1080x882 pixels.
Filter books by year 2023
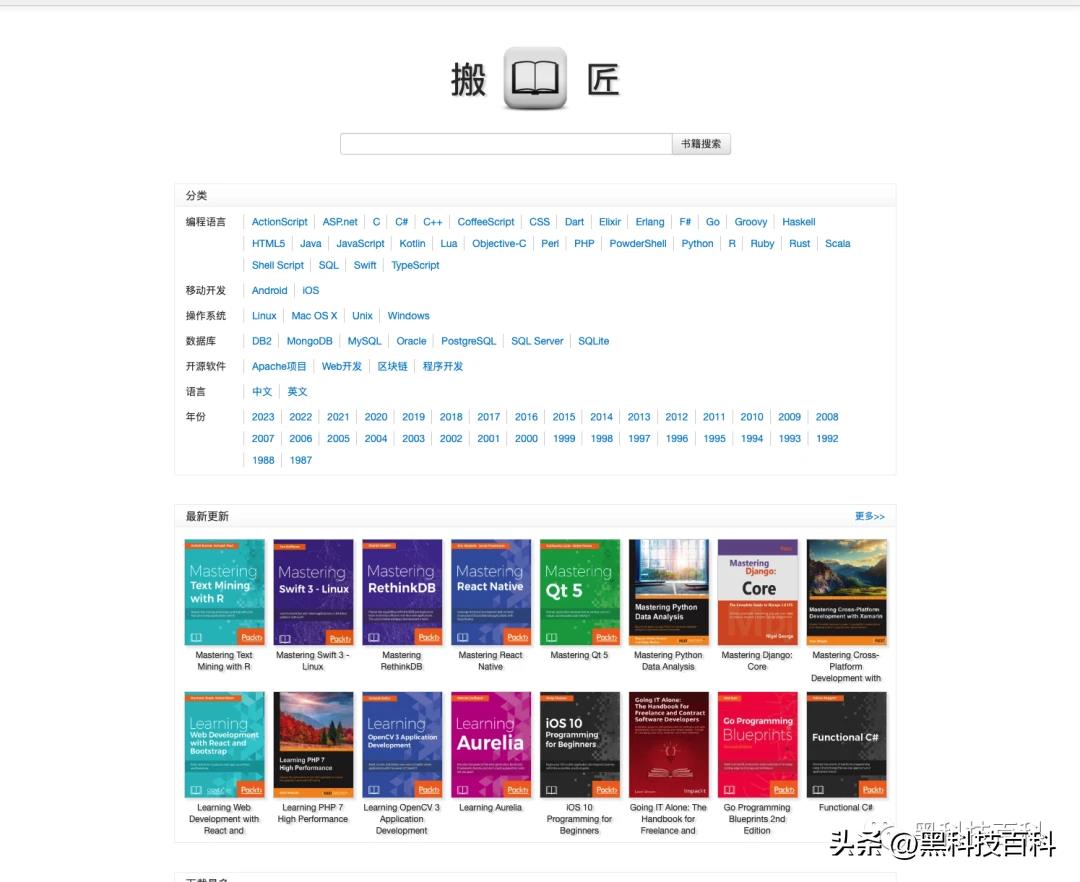pyautogui.click(x=263, y=417)
